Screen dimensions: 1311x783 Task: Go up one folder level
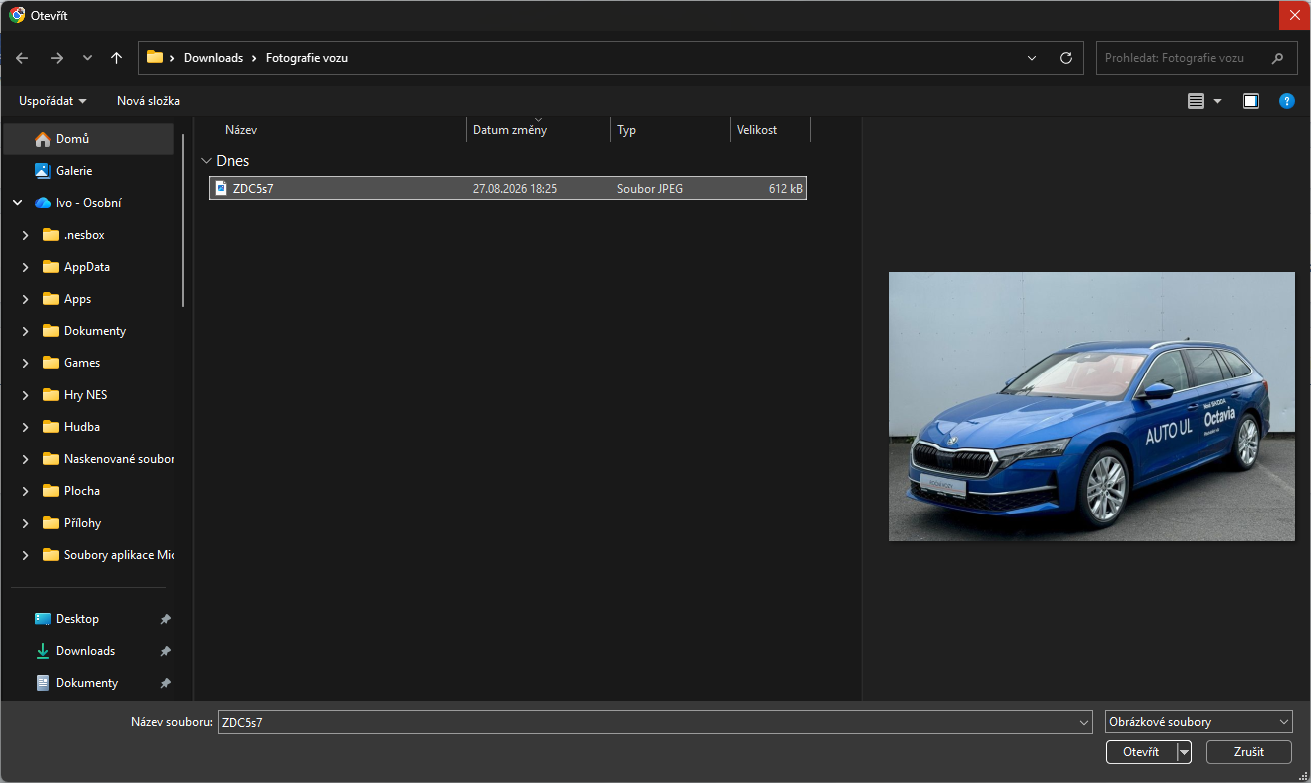pyautogui.click(x=117, y=58)
